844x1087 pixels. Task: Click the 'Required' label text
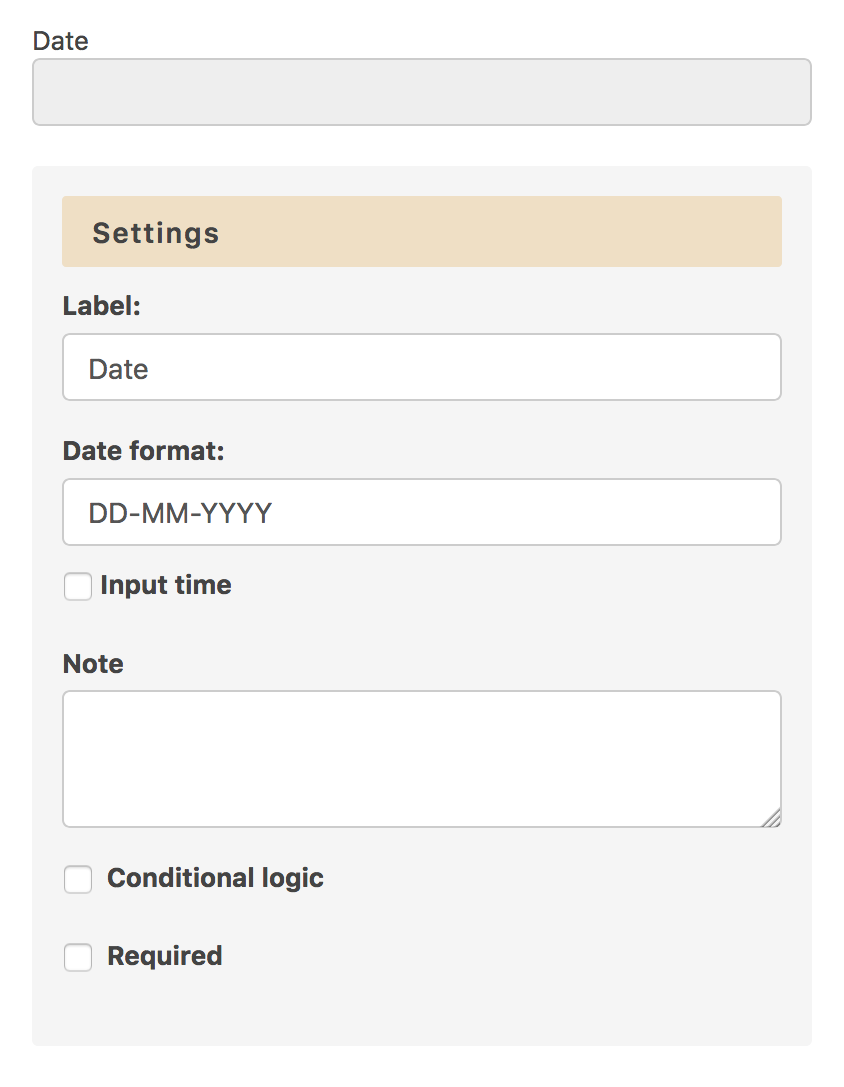[164, 956]
